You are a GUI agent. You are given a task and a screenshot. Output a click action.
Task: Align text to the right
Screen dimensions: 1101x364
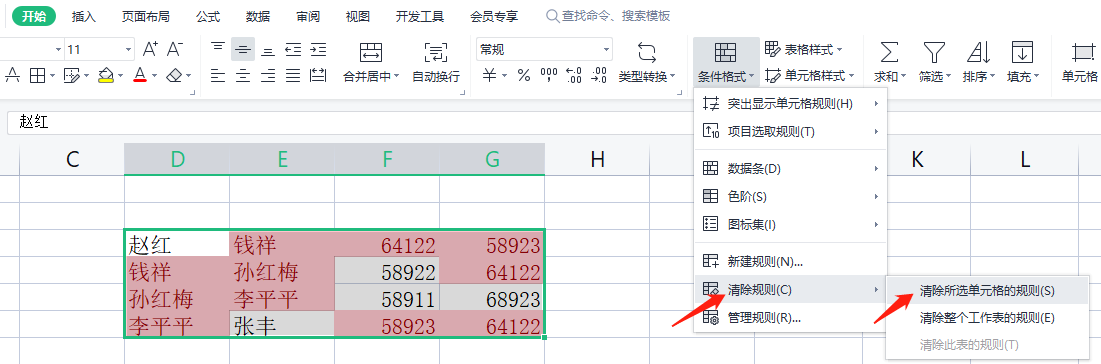tap(268, 75)
